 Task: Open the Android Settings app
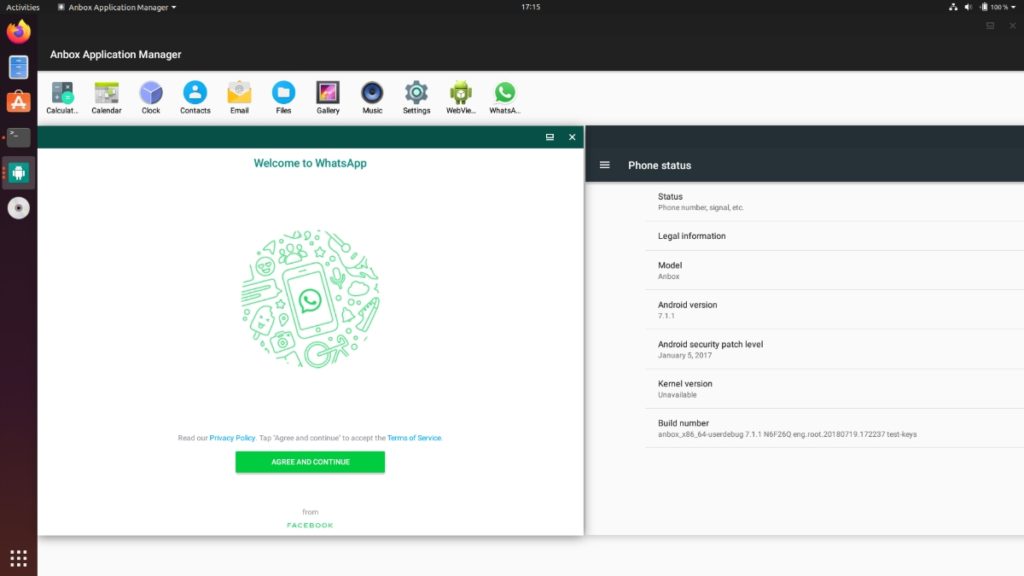tap(415, 95)
